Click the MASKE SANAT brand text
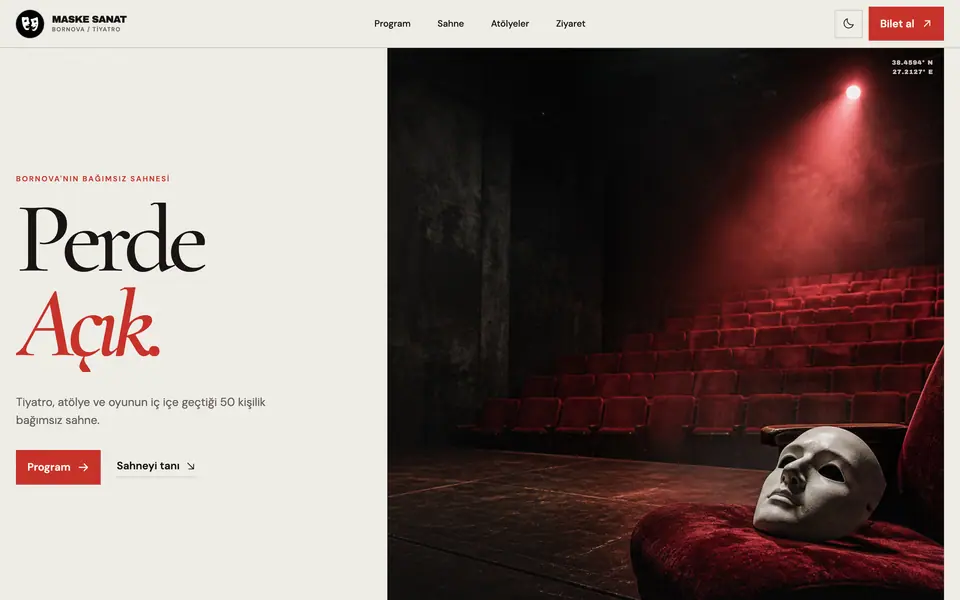The image size is (960, 600). pyautogui.click(x=89, y=19)
